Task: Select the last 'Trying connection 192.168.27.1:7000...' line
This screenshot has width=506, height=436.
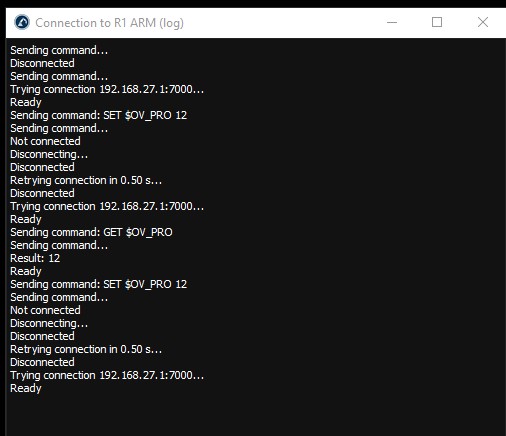Action: 107,375
